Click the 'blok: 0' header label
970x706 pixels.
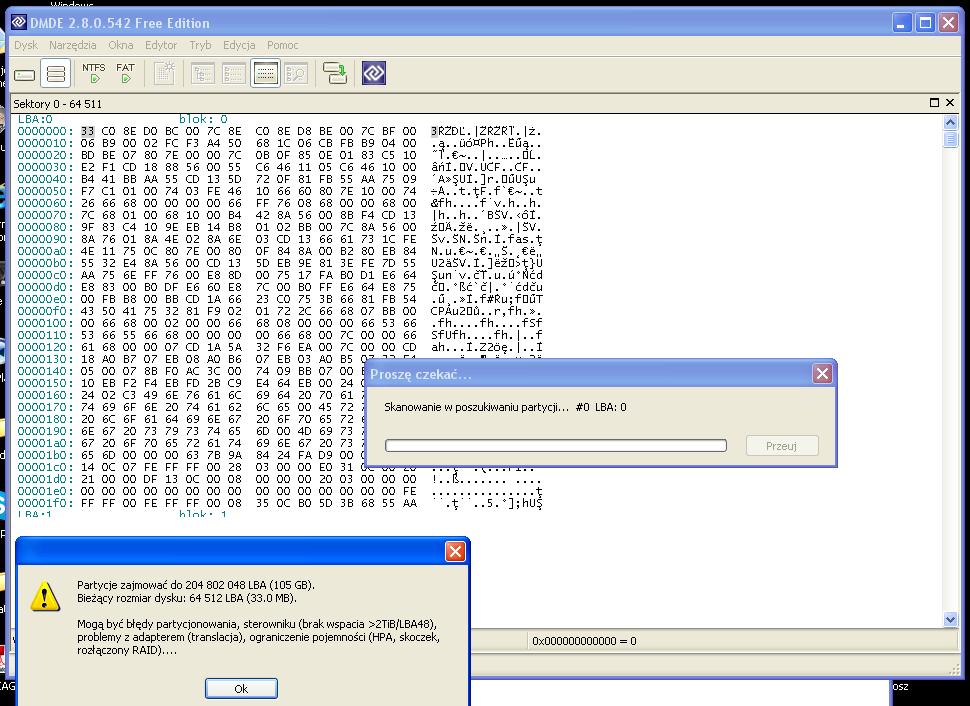click(x=204, y=119)
